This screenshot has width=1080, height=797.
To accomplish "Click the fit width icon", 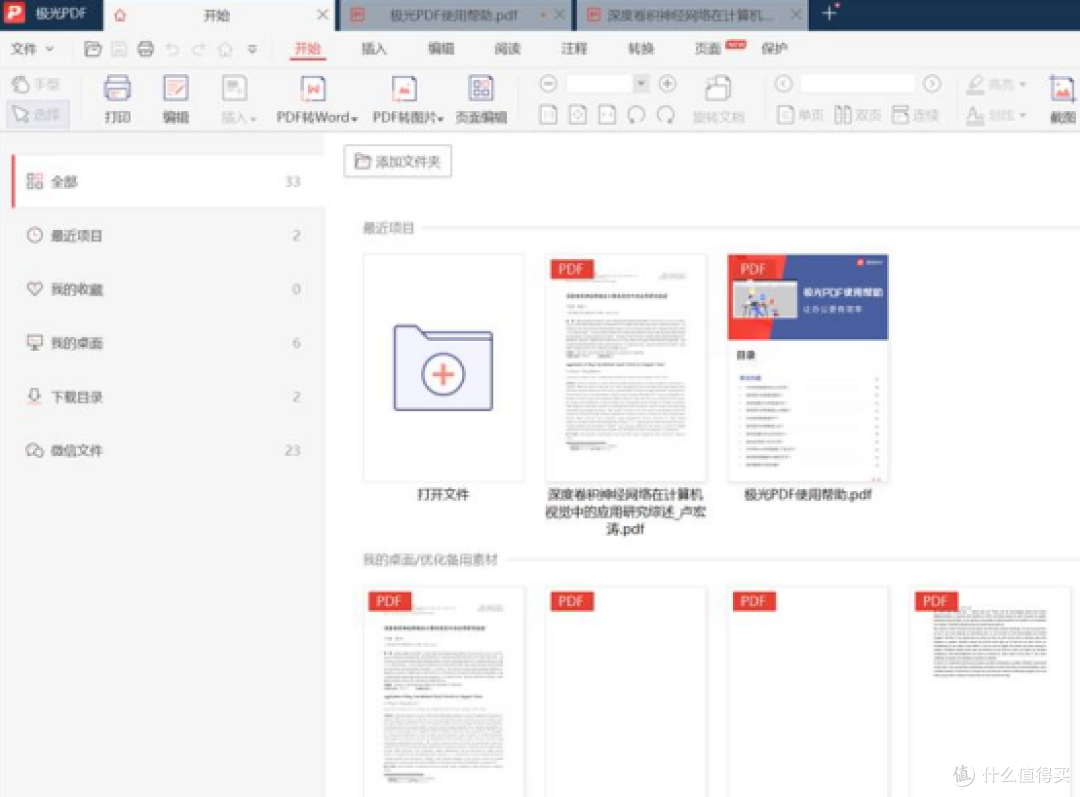I will (607, 114).
